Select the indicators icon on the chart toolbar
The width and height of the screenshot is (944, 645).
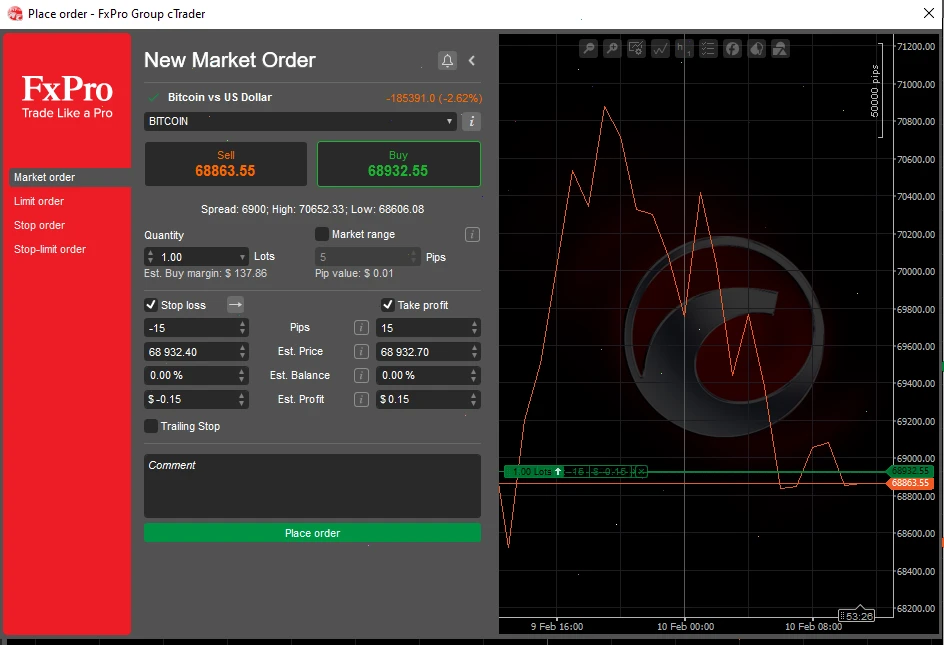coord(661,47)
